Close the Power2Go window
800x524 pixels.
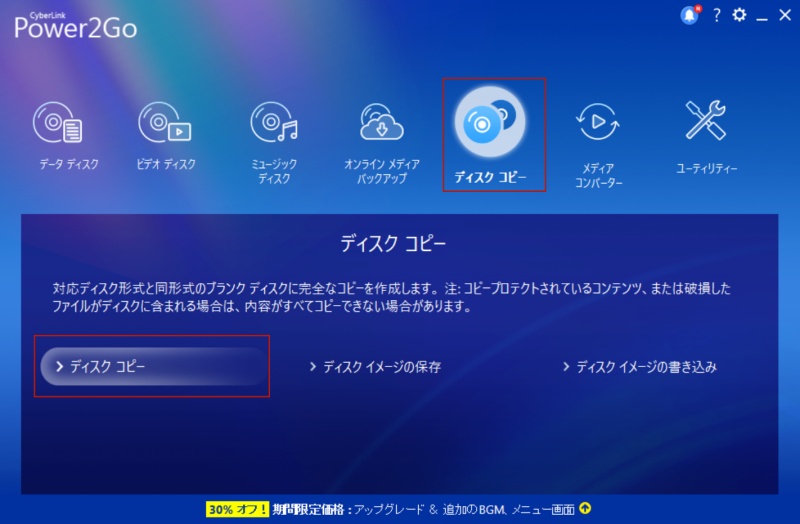pyautogui.click(x=785, y=15)
